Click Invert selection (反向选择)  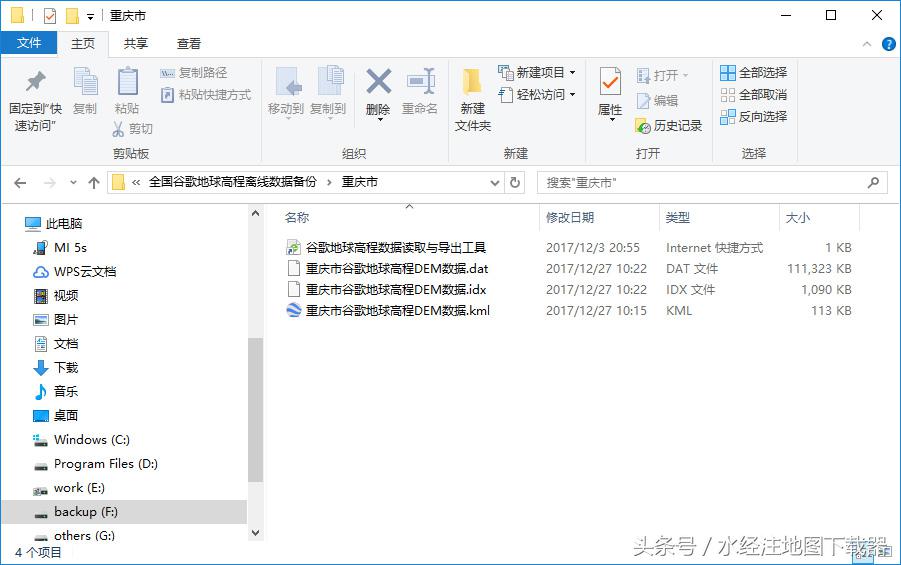click(x=753, y=117)
